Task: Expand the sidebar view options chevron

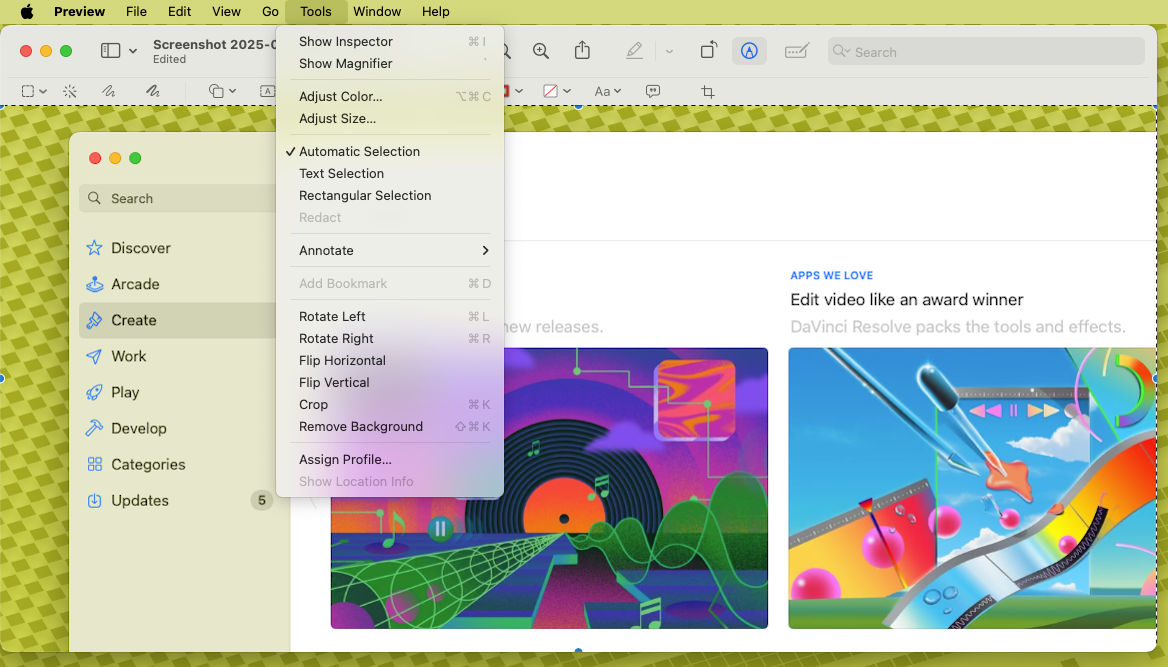Action: click(x=133, y=51)
